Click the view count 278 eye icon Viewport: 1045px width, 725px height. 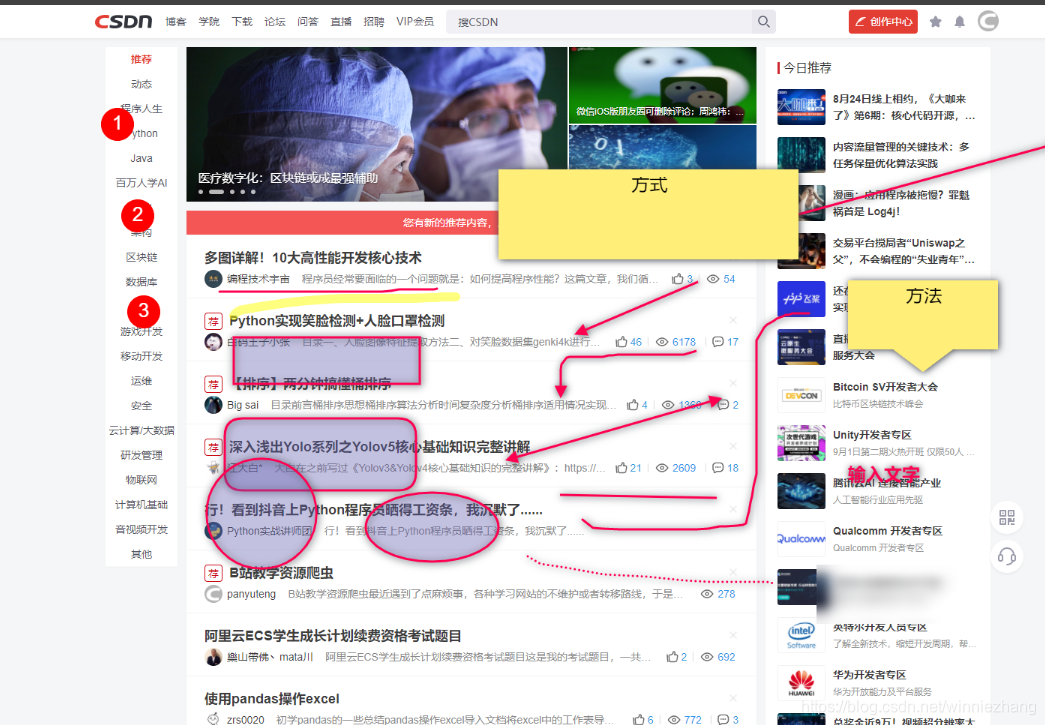[x=707, y=594]
